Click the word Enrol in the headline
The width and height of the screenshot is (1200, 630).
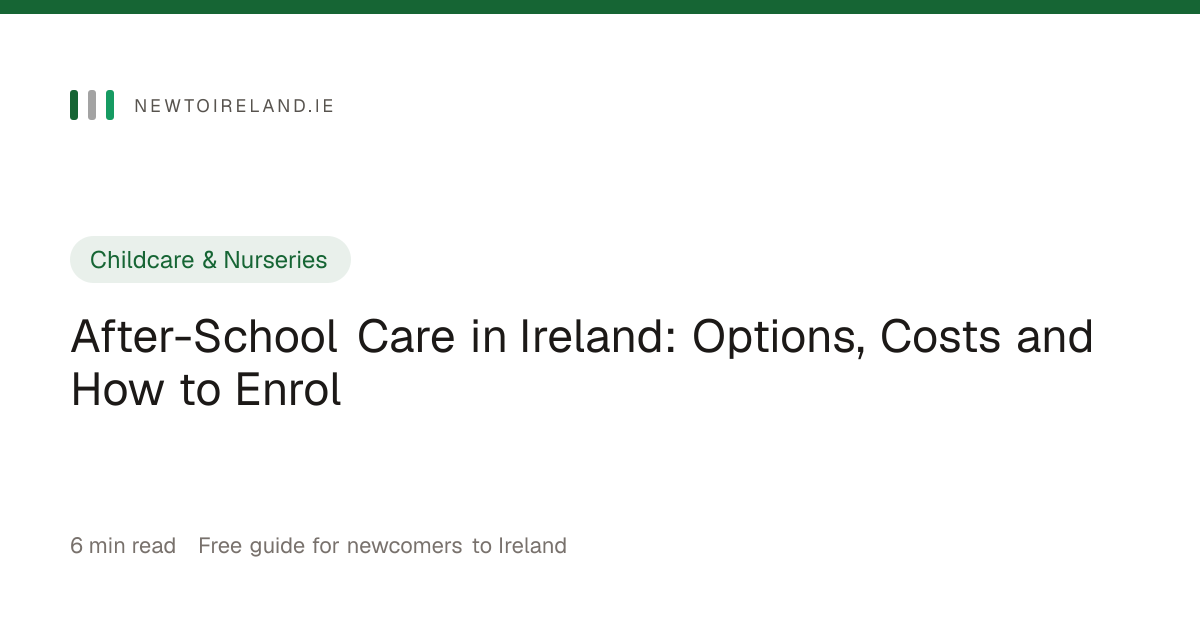[x=288, y=390]
